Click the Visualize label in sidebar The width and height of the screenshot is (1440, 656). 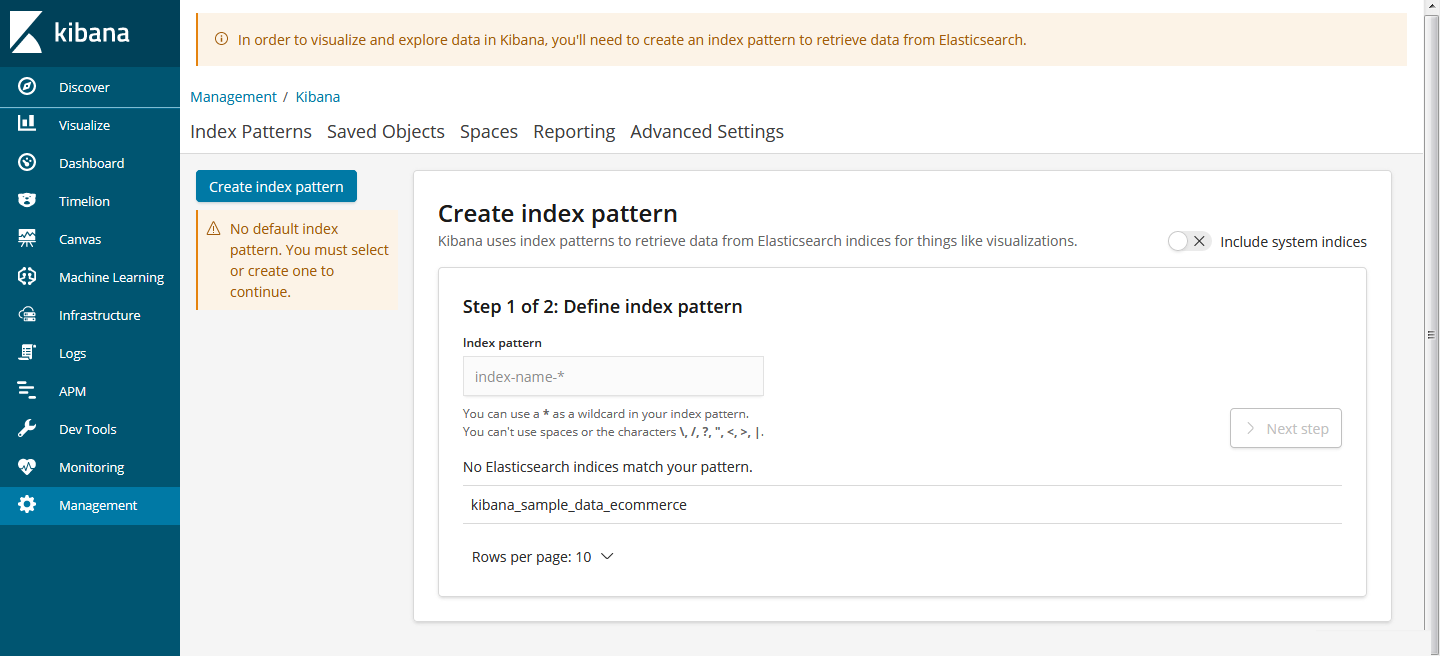click(x=84, y=125)
